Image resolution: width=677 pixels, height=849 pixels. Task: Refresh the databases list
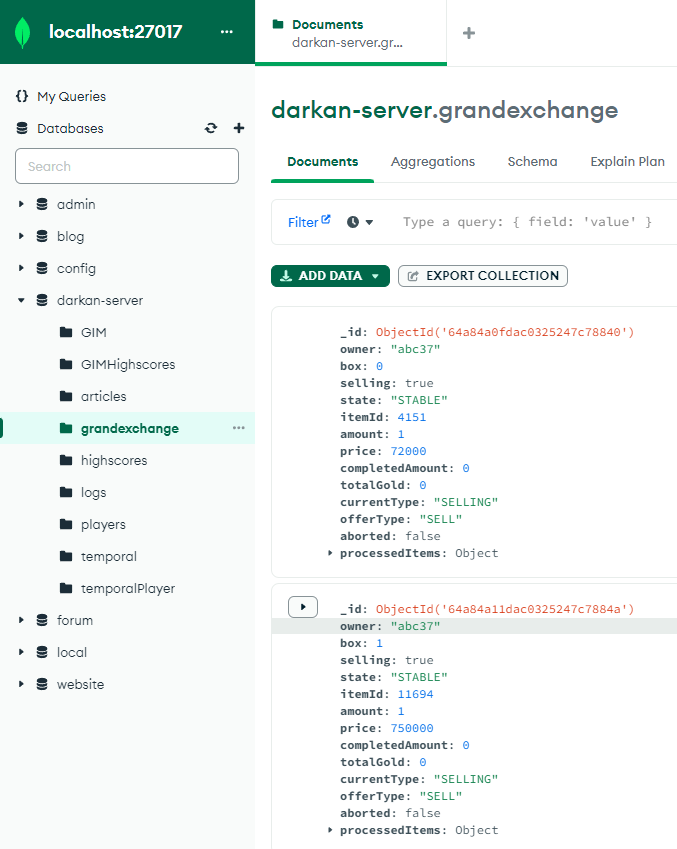tap(211, 128)
